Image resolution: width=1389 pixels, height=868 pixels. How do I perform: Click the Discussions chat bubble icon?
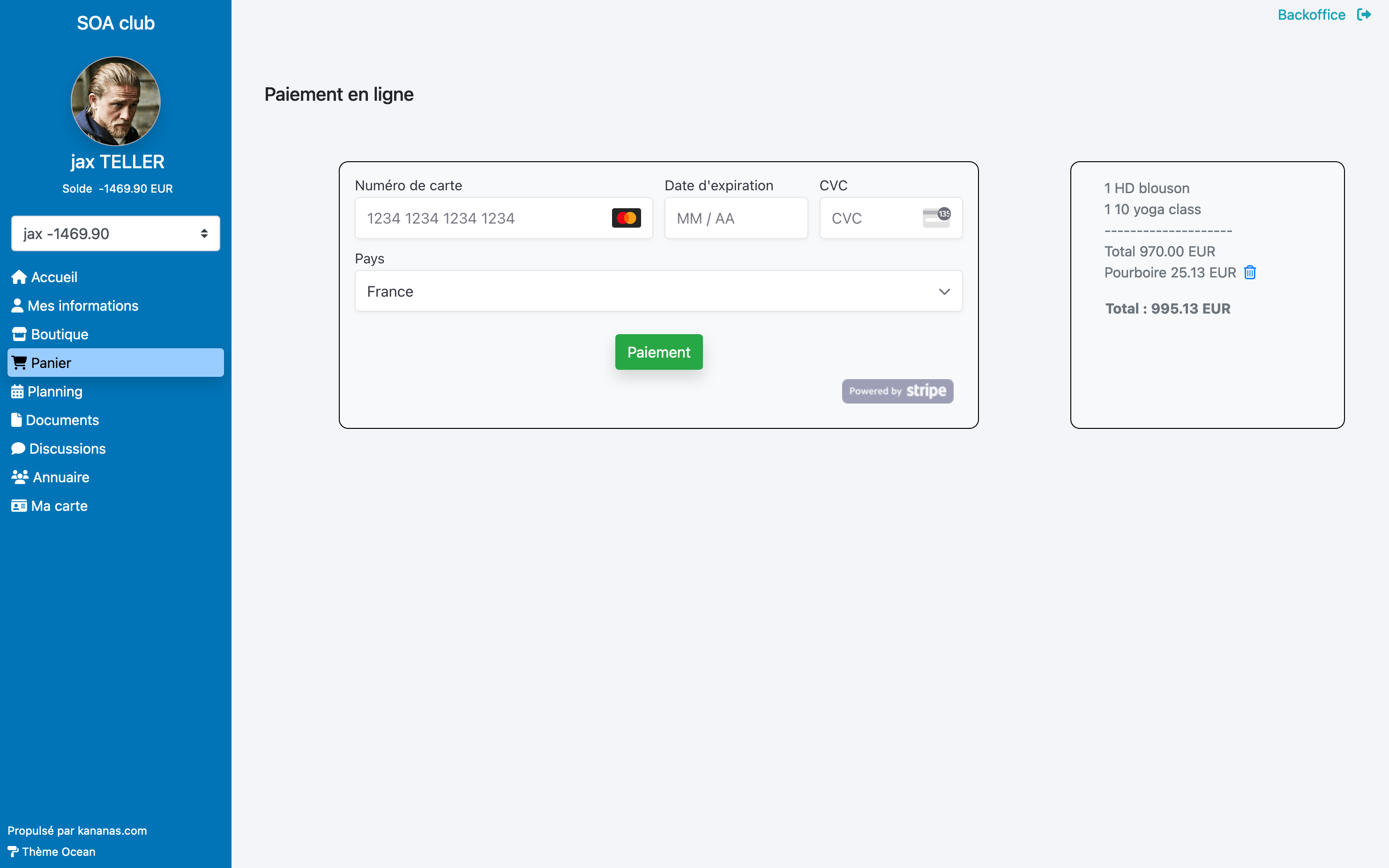pyautogui.click(x=18, y=449)
